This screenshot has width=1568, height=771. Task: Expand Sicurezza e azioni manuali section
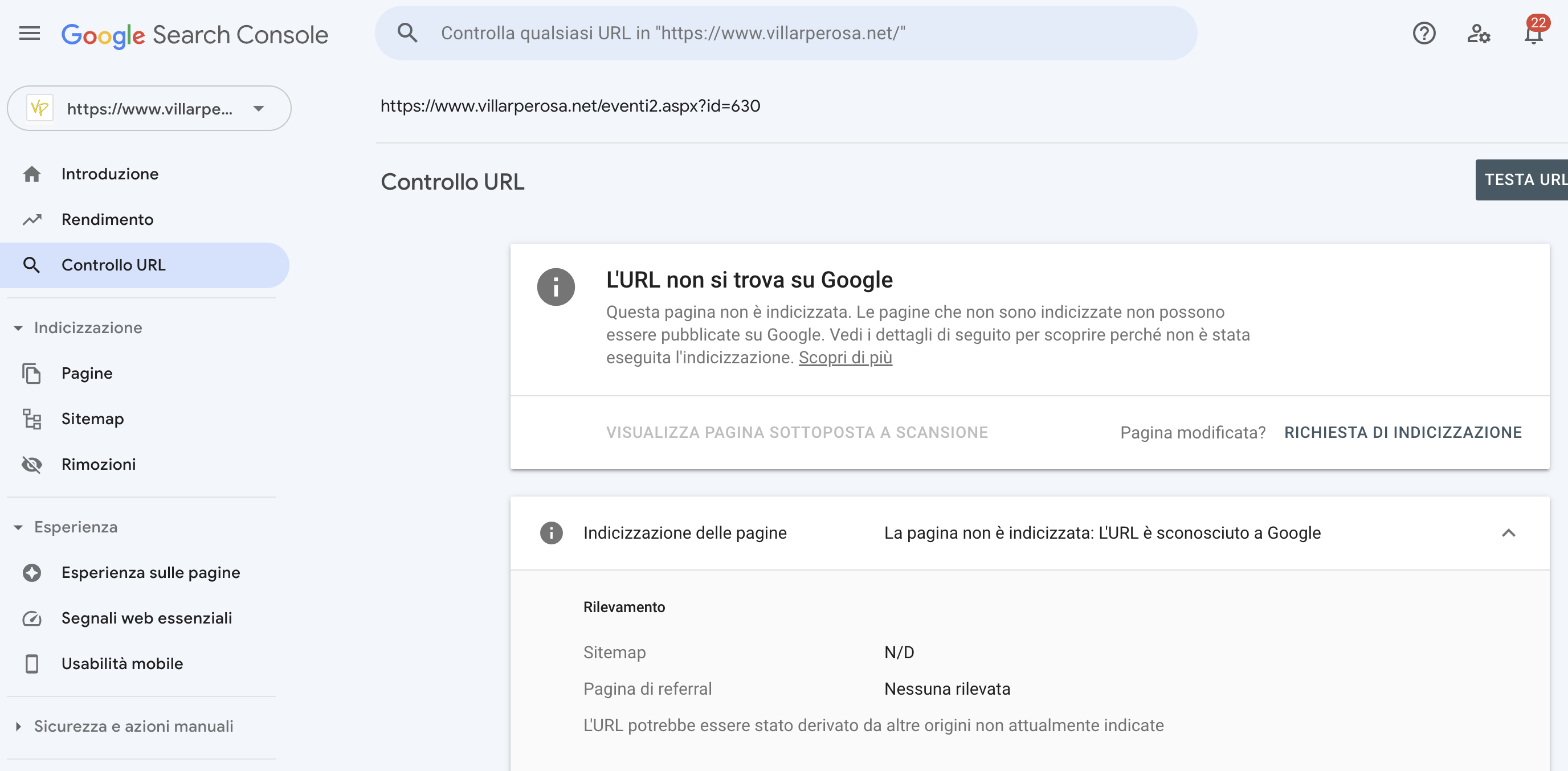pyautogui.click(x=18, y=727)
